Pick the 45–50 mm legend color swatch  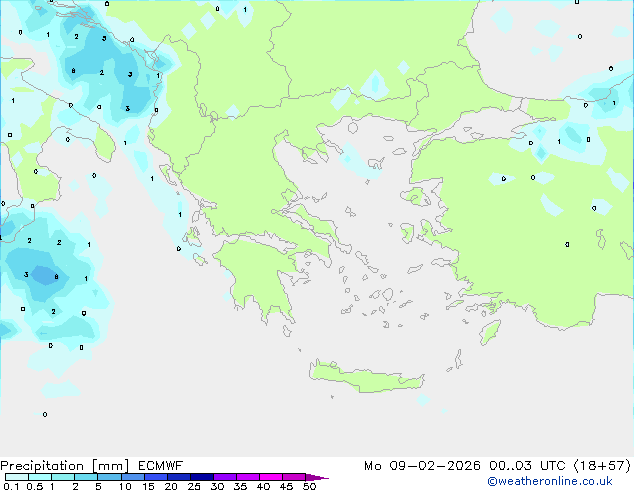pyautogui.click(x=294, y=477)
